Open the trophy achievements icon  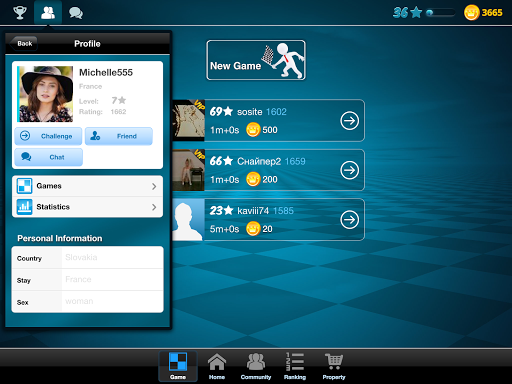pos(20,13)
